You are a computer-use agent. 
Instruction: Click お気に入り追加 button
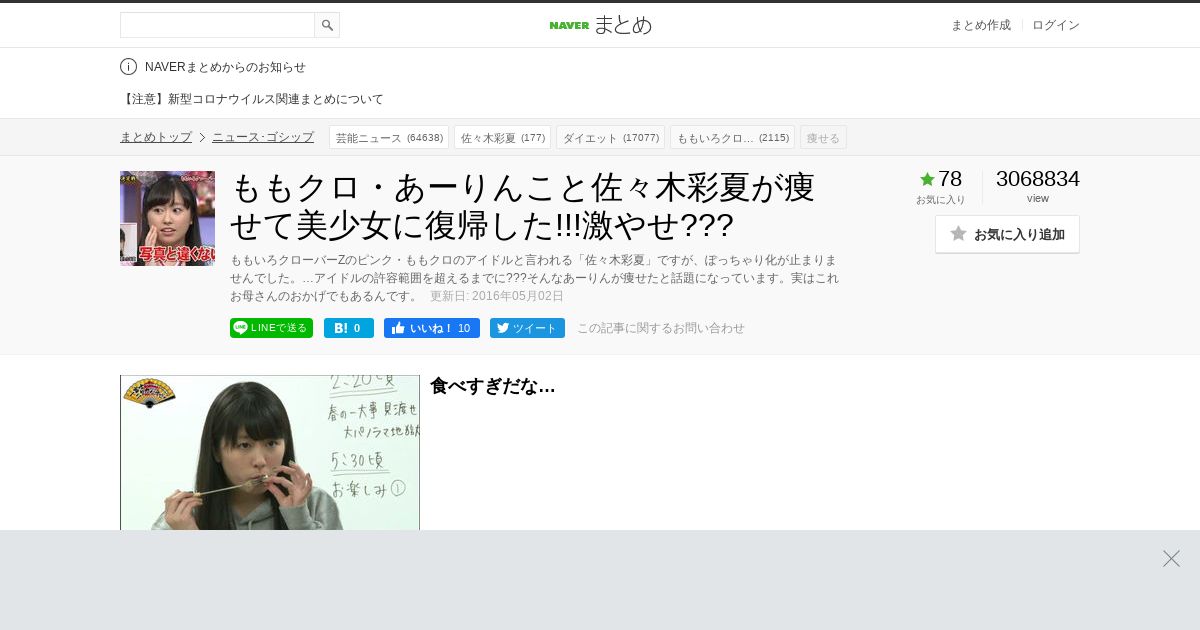pyautogui.click(x=1007, y=234)
